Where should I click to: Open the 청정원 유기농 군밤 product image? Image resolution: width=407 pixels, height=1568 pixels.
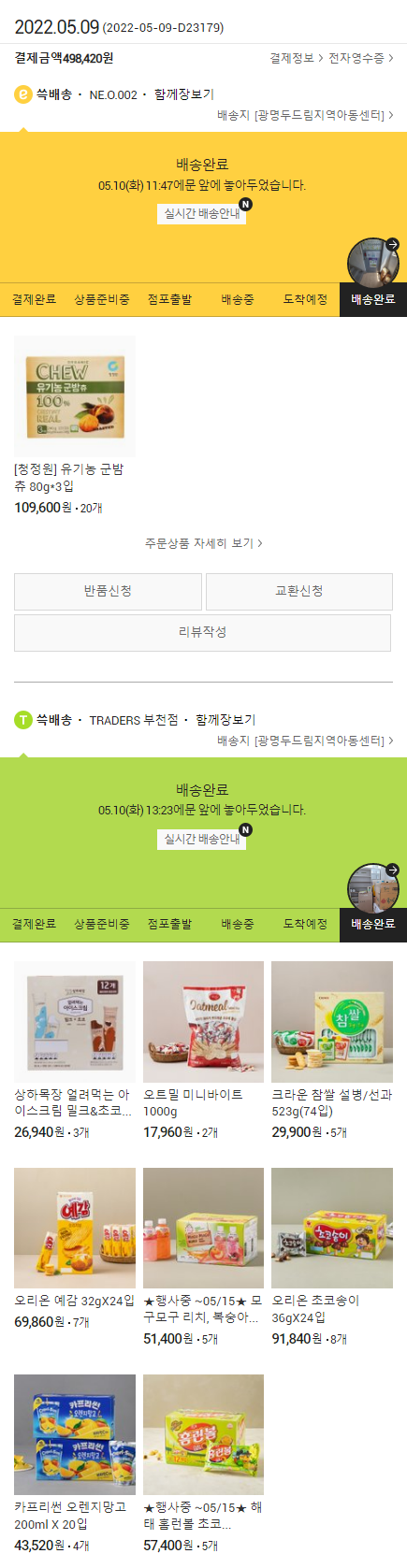(75, 396)
